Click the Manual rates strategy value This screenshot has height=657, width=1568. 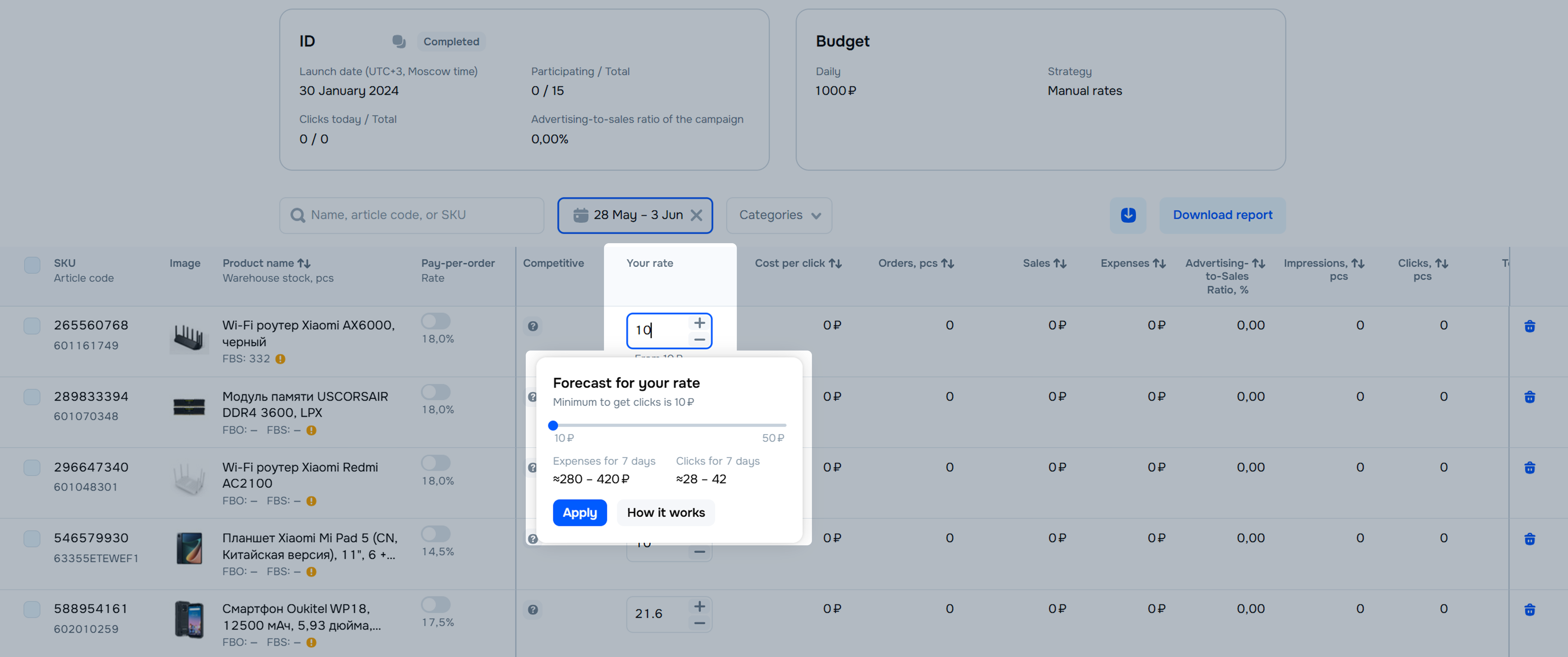(x=1084, y=91)
